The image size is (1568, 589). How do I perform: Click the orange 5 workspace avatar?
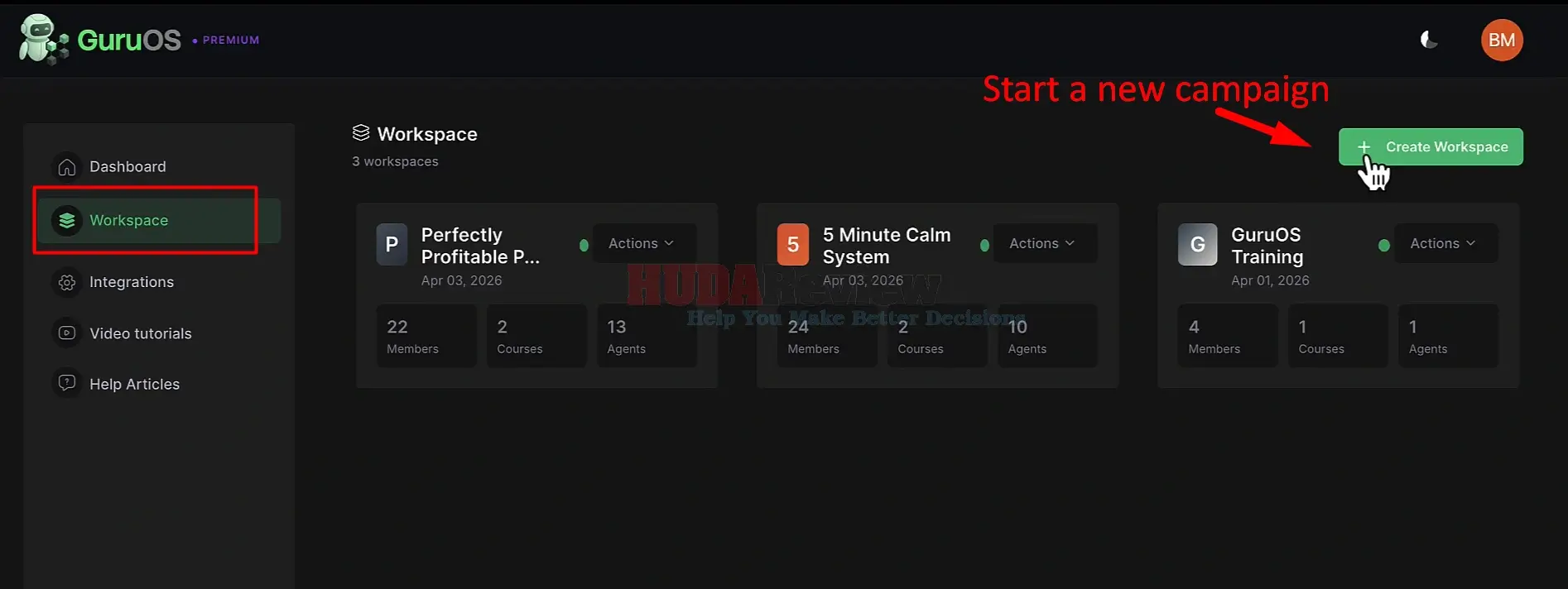(x=792, y=244)
